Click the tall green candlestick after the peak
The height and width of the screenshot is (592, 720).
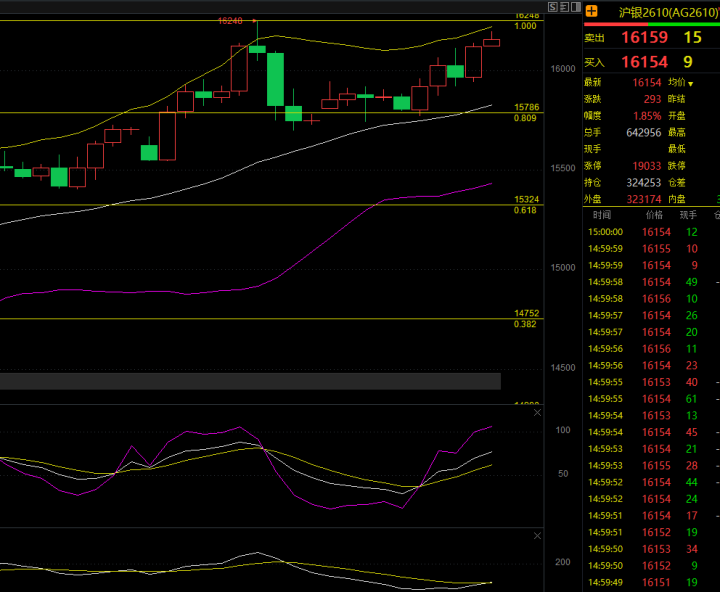276,79
